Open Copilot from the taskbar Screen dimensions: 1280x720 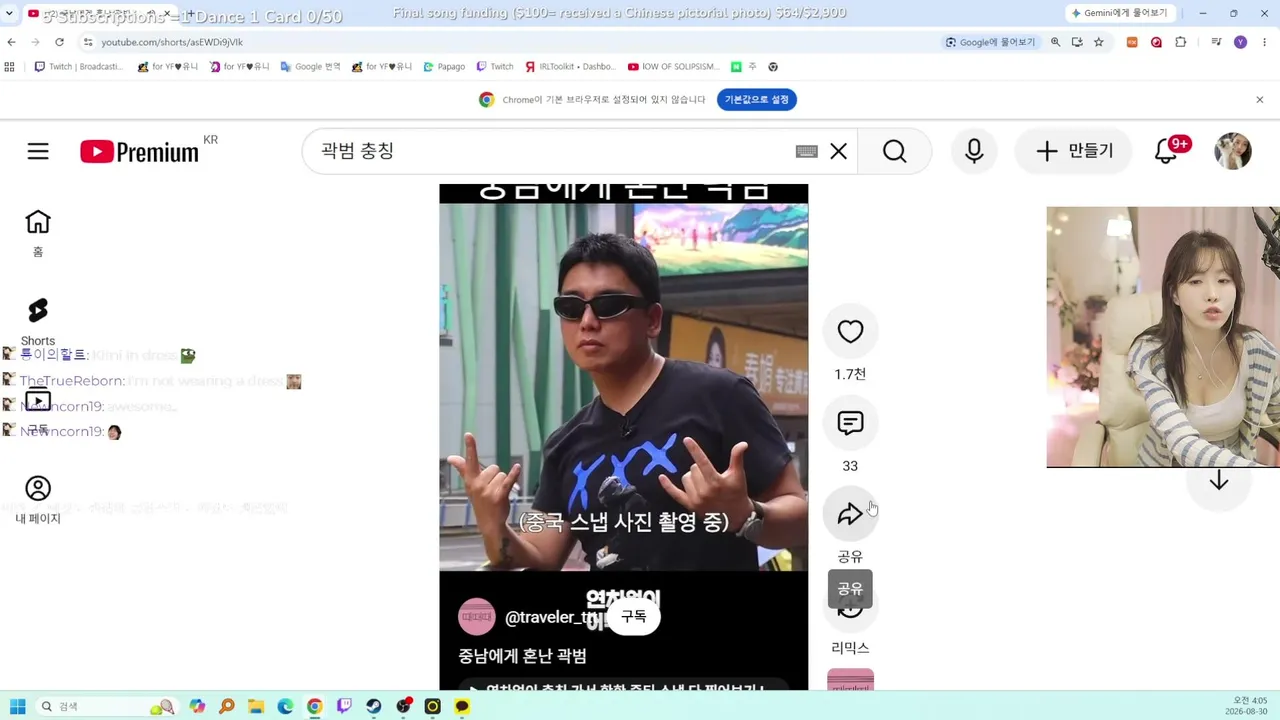tap(197, 706)
